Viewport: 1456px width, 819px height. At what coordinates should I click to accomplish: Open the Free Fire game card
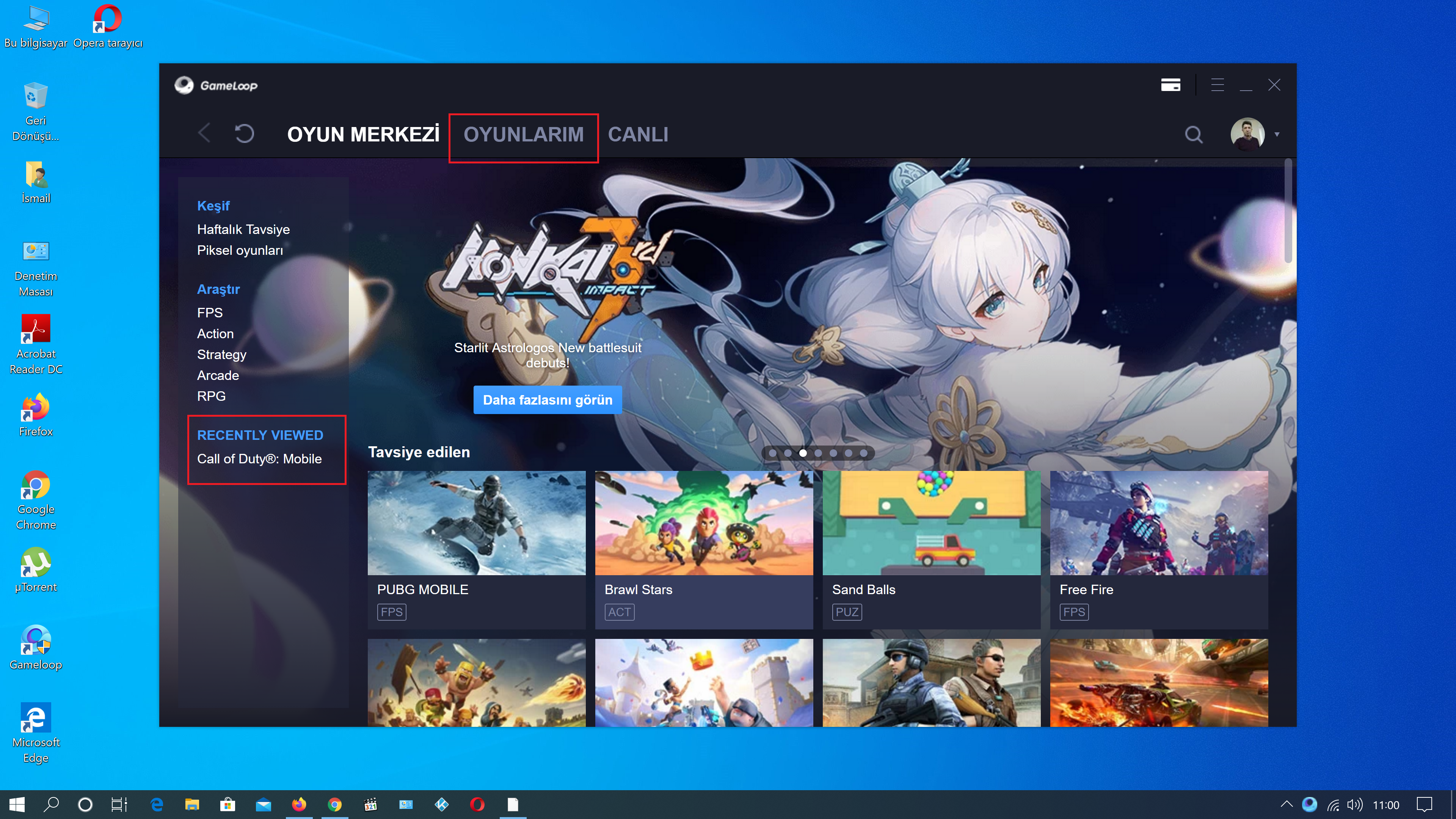click(x=1159, y=549)
